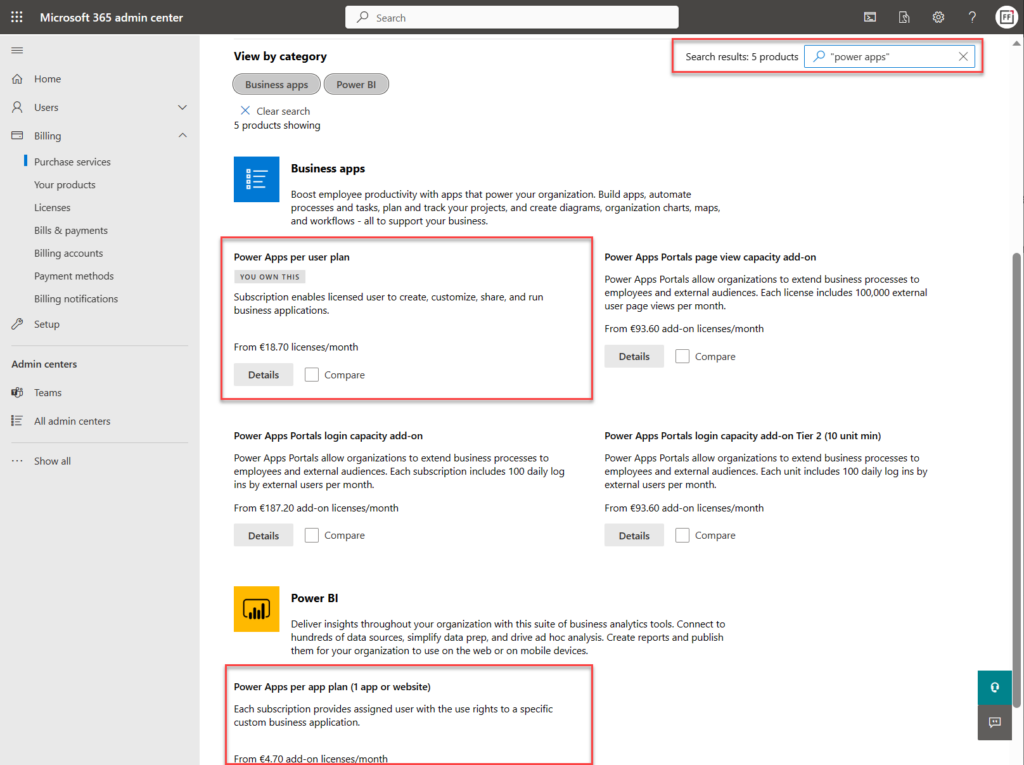Tick Compare for Portals login capacity add-on
The image size is (1024, 765).
click(312, 535)
